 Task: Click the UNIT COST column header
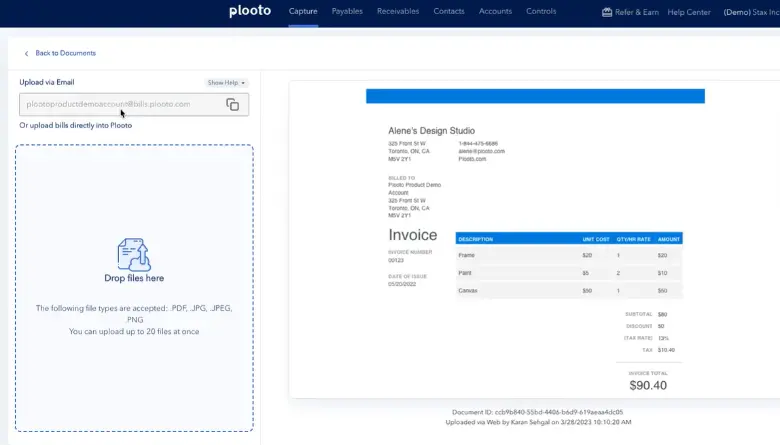[595, 239]
